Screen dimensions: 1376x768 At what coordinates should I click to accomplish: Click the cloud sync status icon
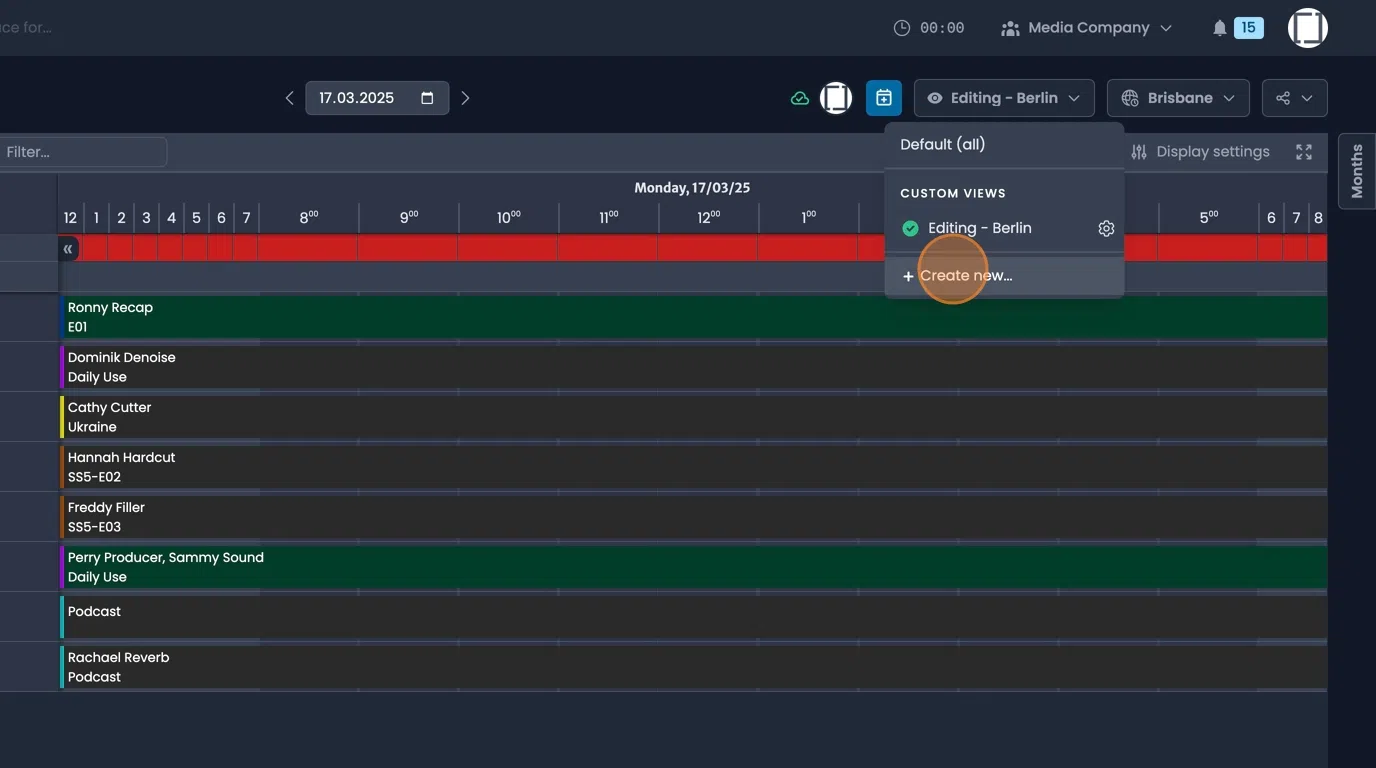pyautogui.click(x=799, y=97)
